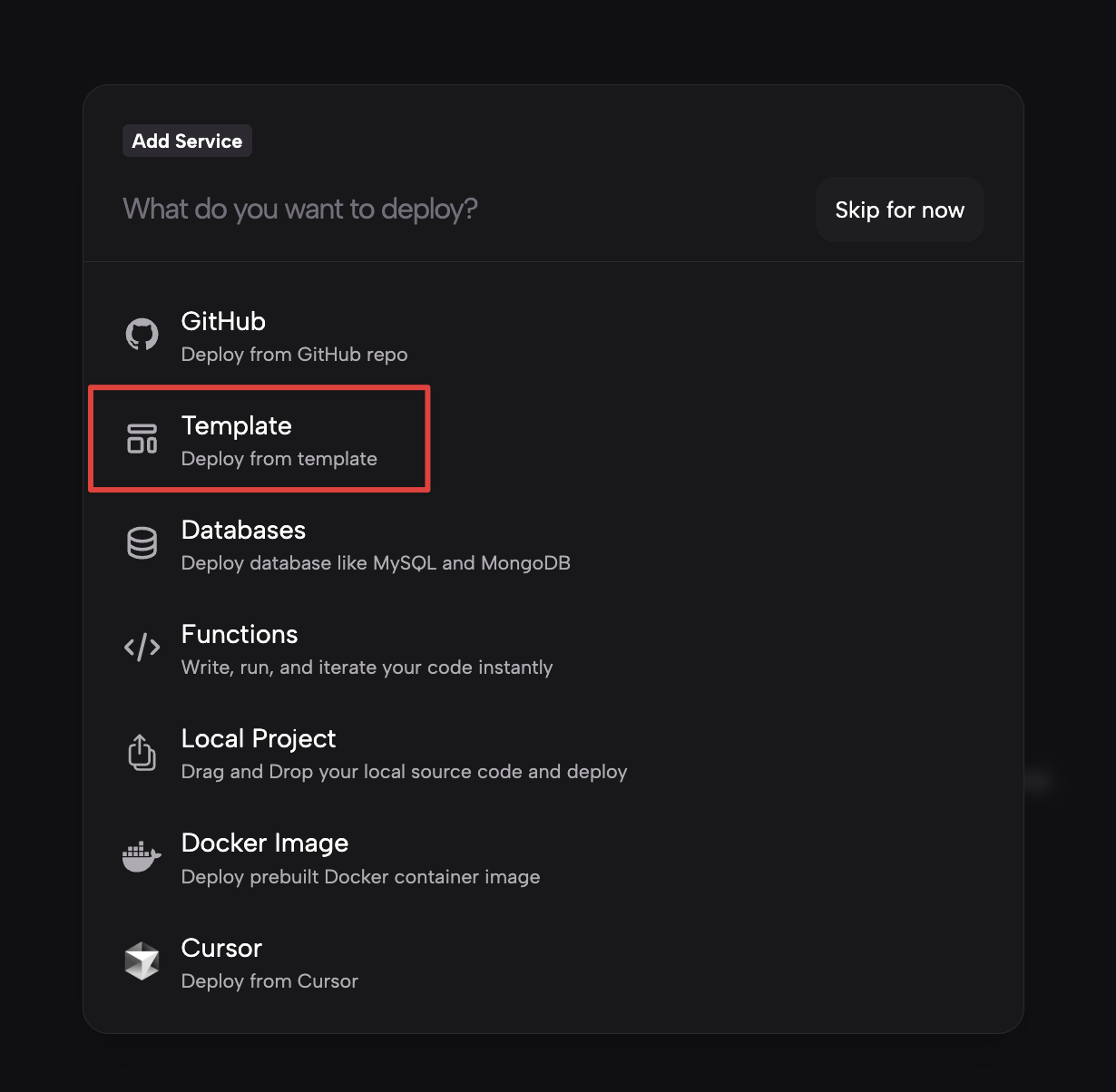The height and width of the screenshot is (1092, 1116).
Task: Click 'Drag and Drop your local source code' text
Action: pyautogui.click(x=404, y=772)
